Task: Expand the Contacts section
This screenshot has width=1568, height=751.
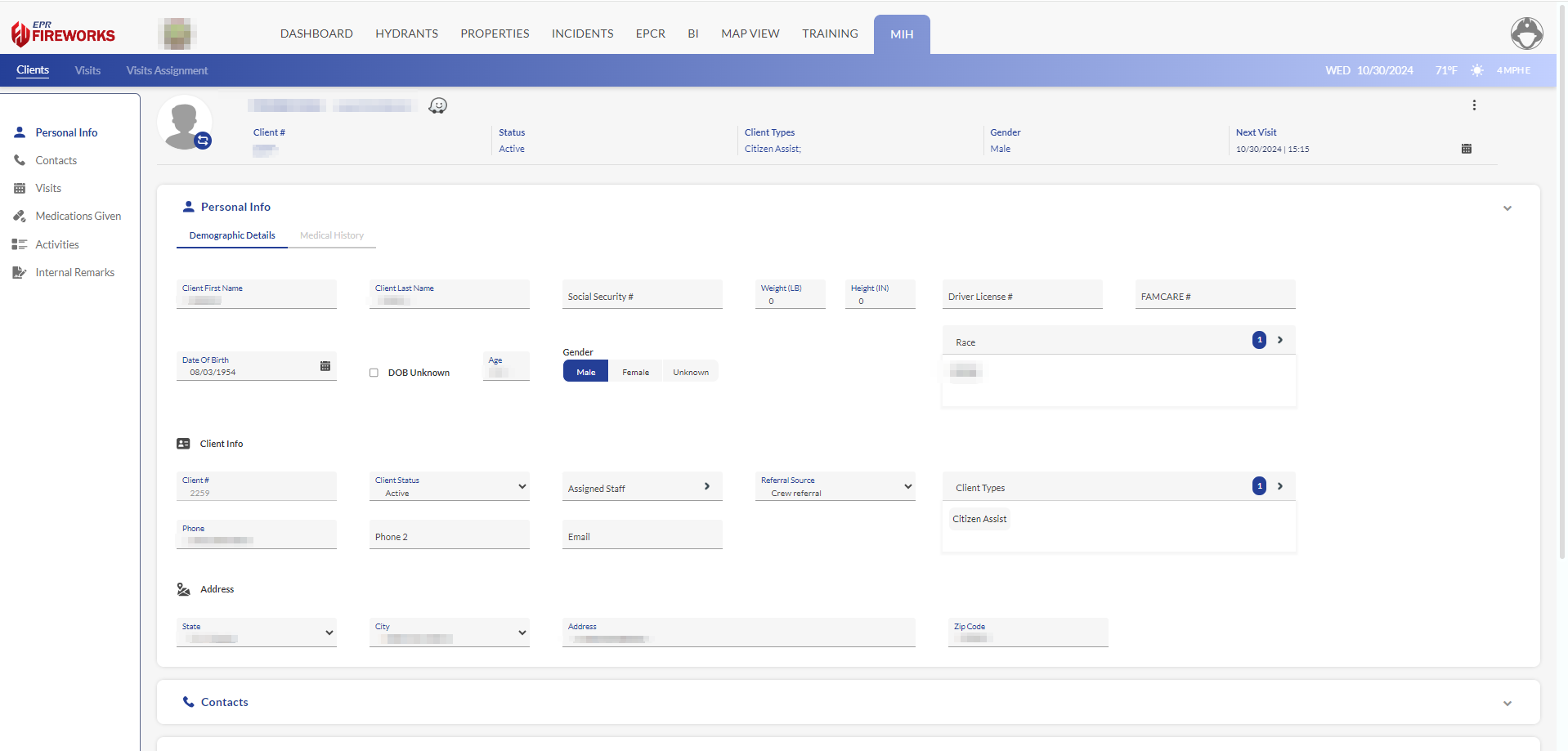Action: point(1507,703)
